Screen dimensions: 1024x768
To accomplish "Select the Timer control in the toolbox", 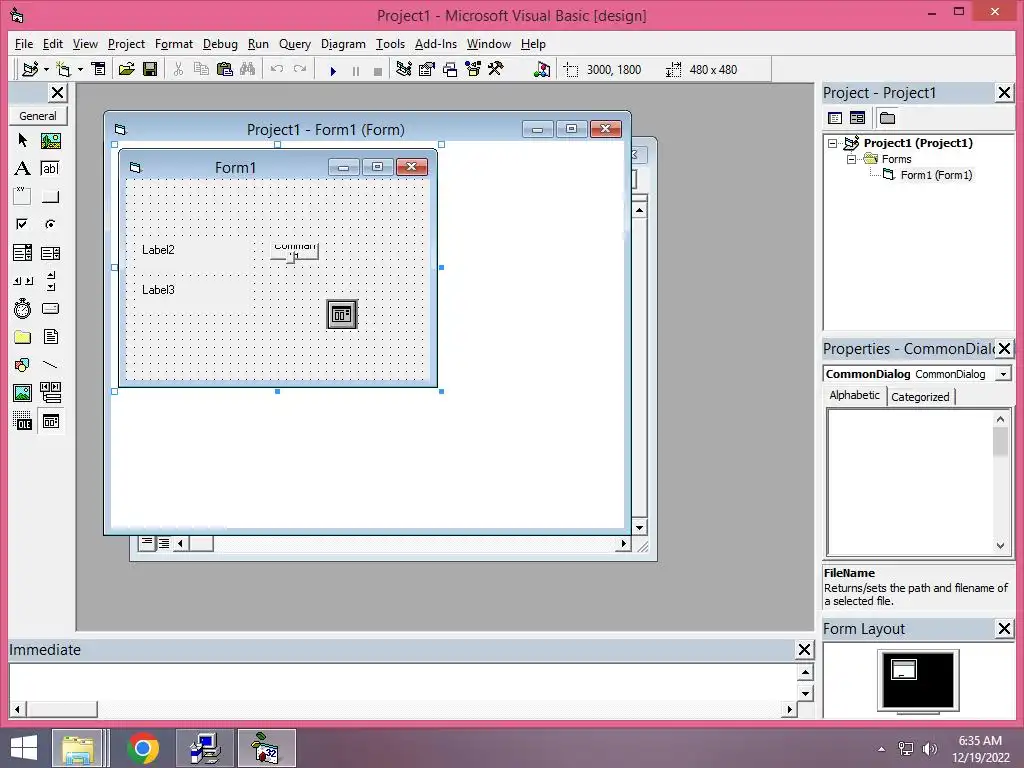I will [x=22, y=309].
